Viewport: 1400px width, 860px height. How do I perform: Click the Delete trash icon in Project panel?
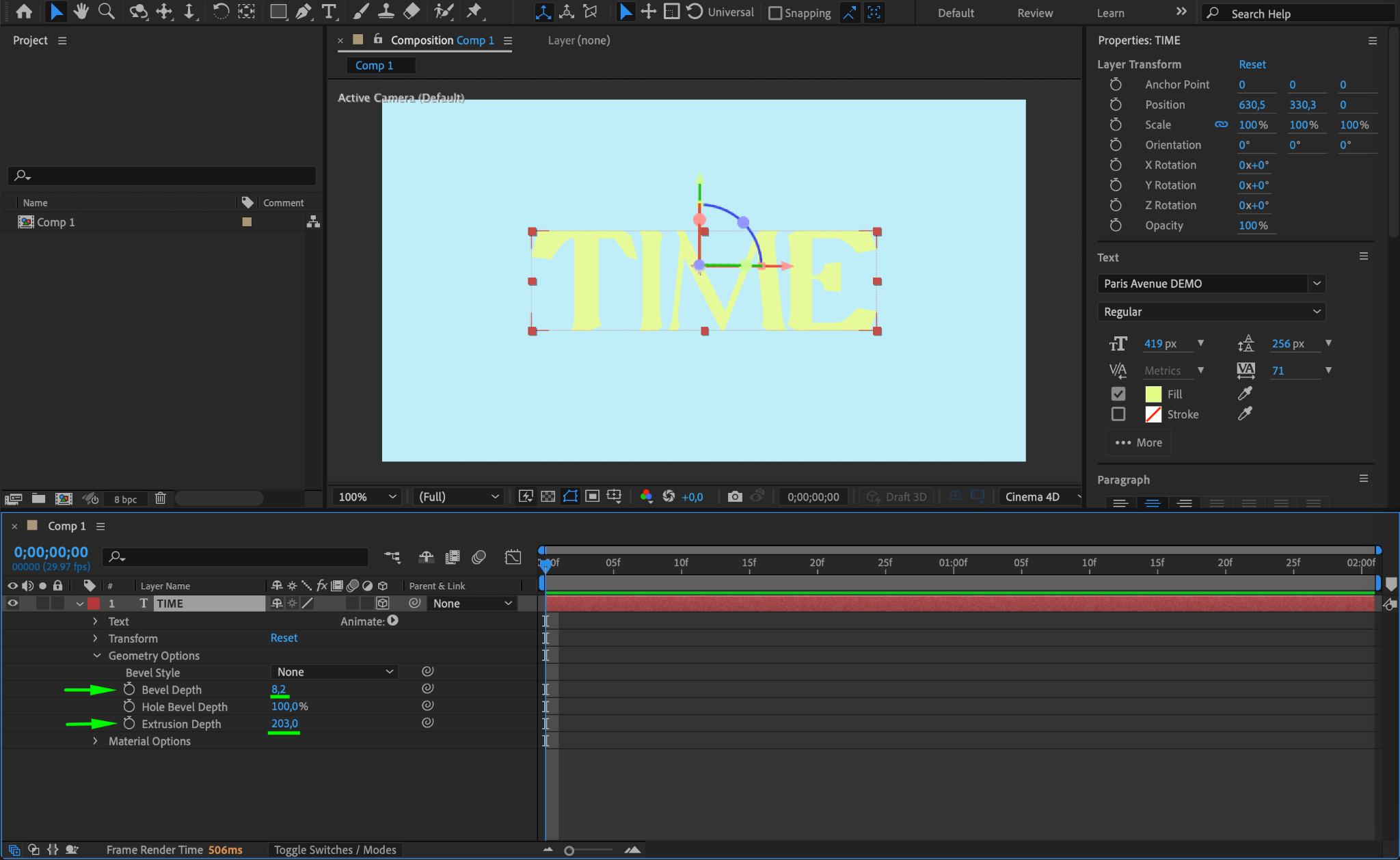(160, 498)
